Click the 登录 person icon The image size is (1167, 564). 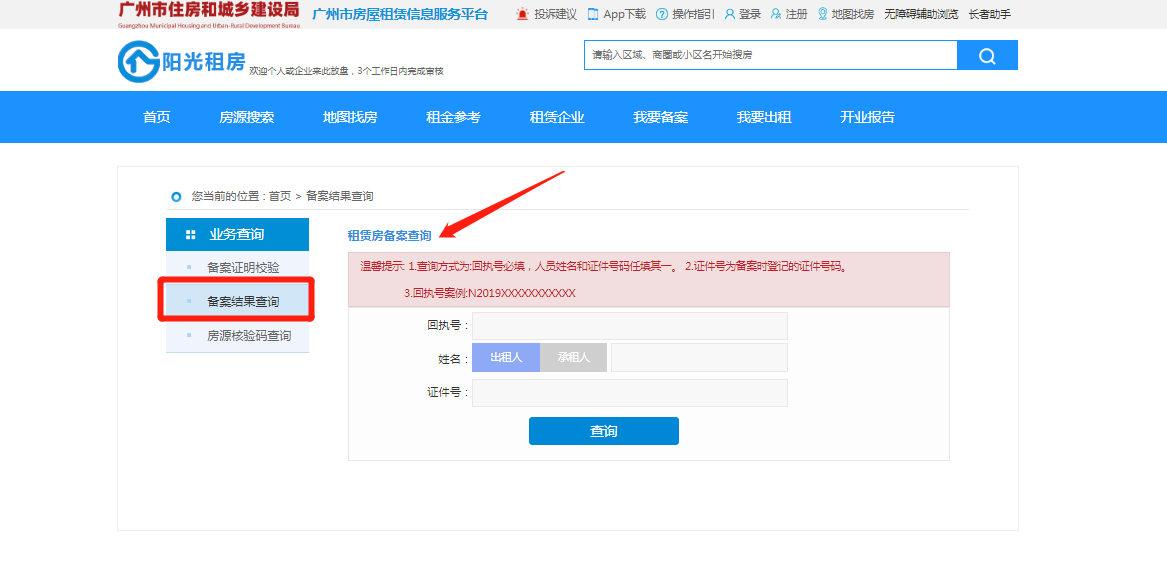click(729, 14)
